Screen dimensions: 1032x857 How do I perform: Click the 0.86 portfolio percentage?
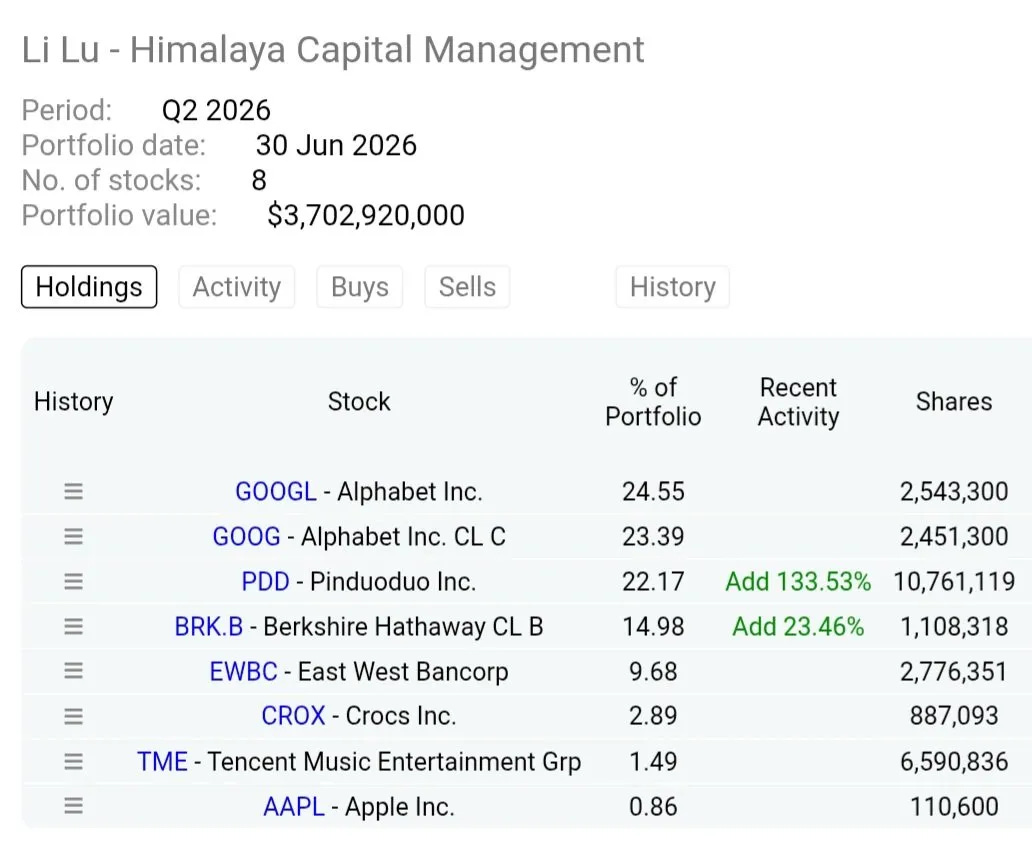pyautogui.click(x=653, y=807)
